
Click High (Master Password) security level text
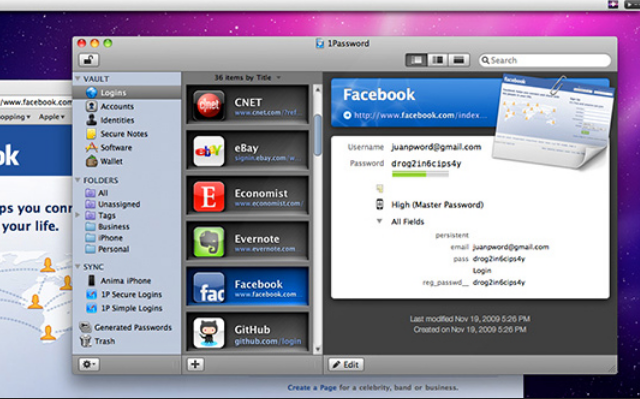[x=437, y=204]
